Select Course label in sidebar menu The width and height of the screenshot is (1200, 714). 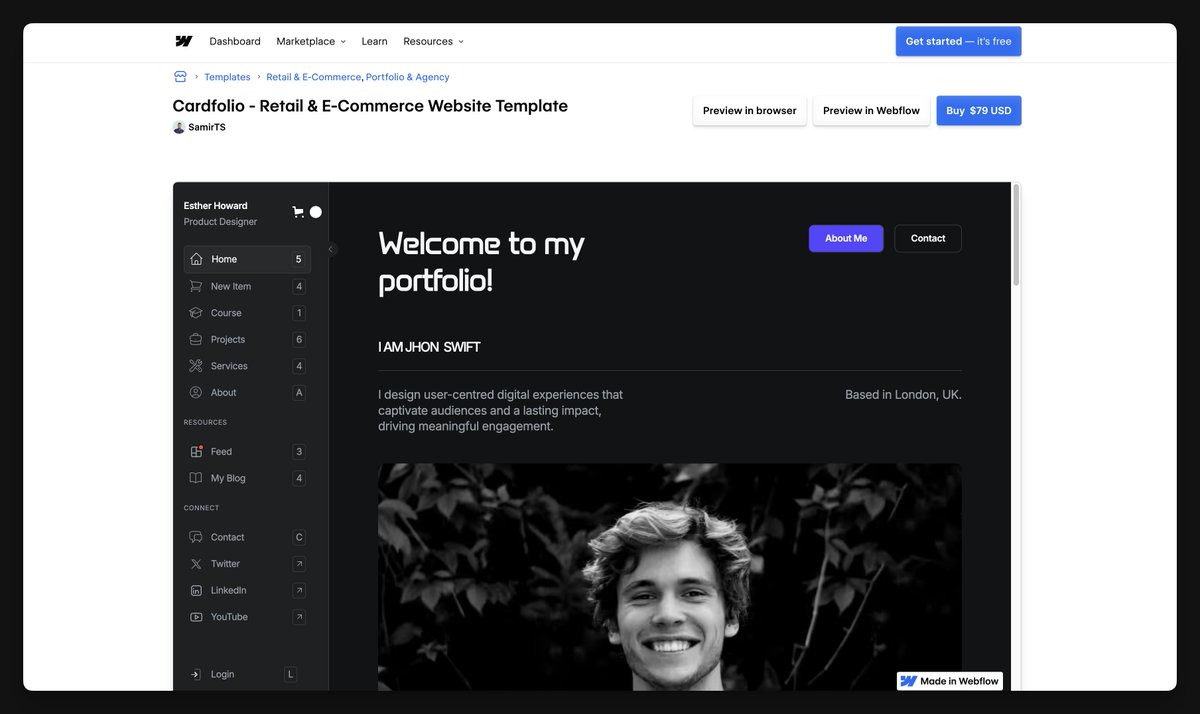(226, 313)
